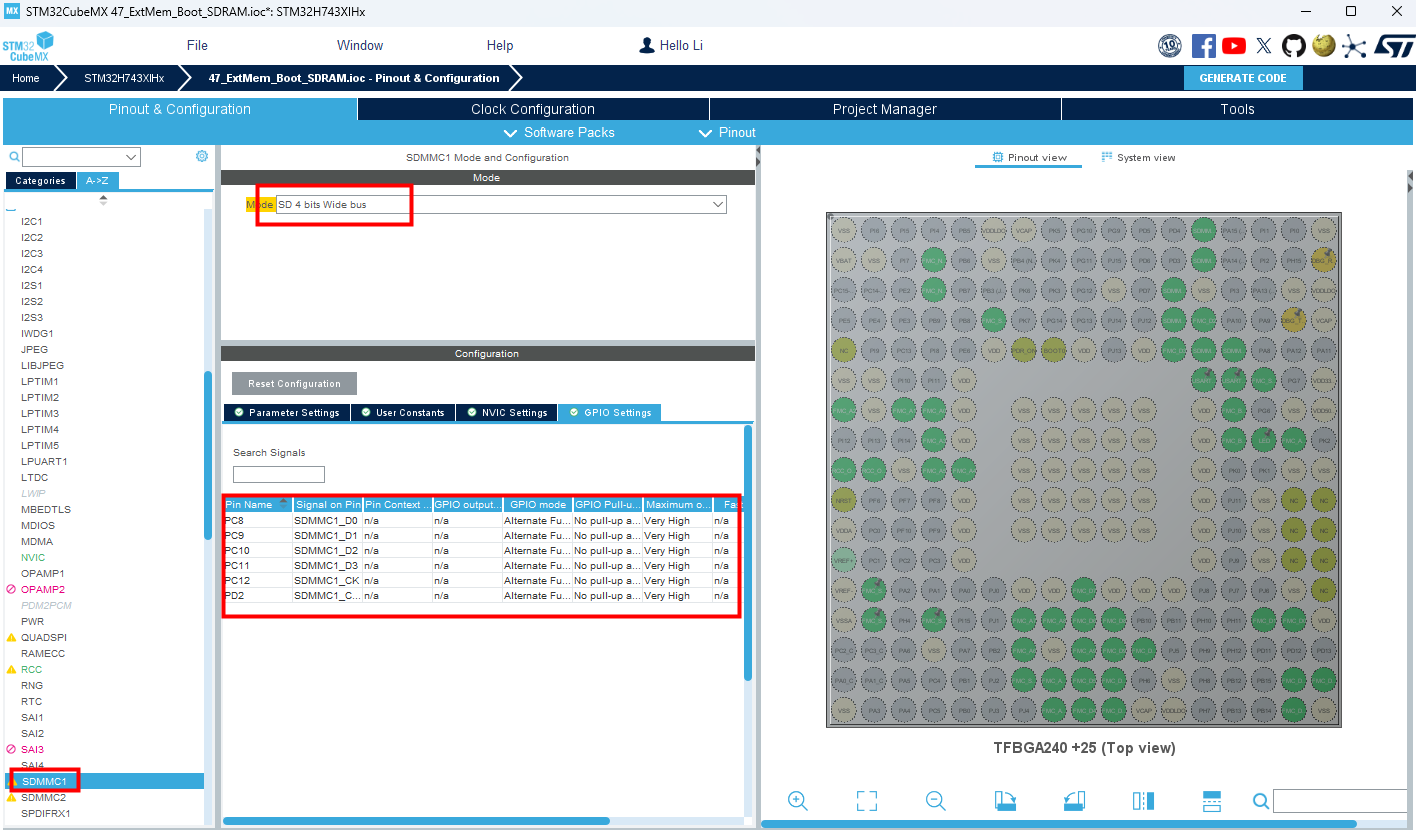The height and width of the screenshot is (833, 1416).
Task: Open the settings gear in peripheral panel
Action: click(x=202, y=156)
